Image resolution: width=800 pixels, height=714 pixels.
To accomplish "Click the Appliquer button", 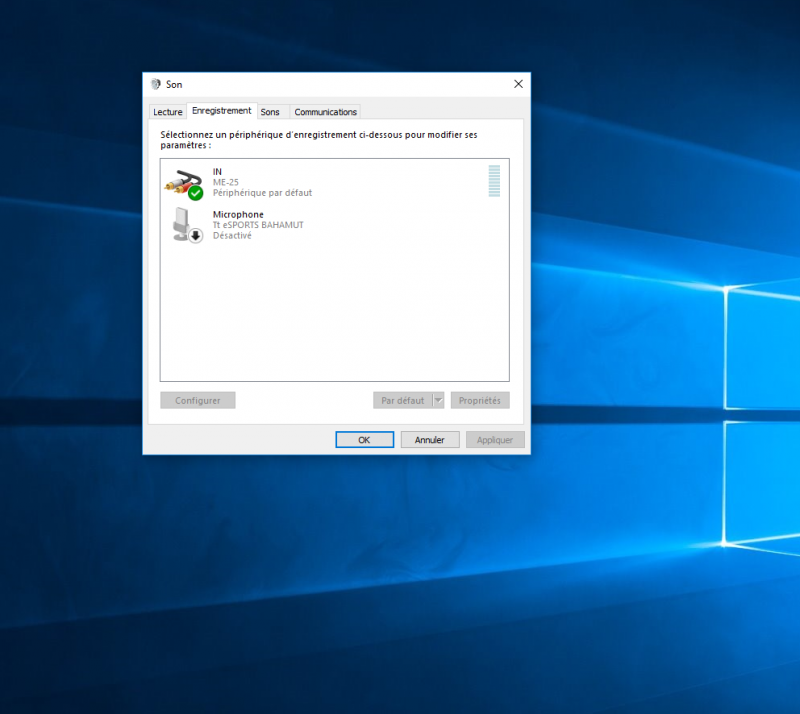I will pos(495,440).
